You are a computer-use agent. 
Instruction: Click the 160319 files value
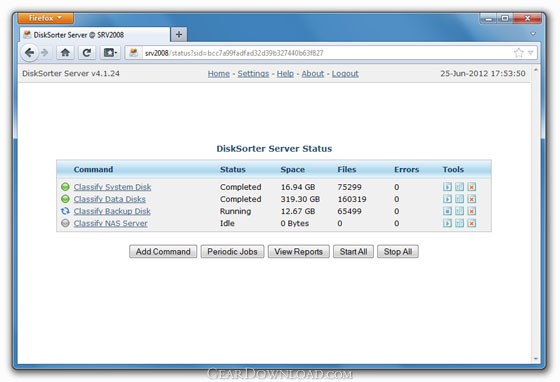pos(352,199)
